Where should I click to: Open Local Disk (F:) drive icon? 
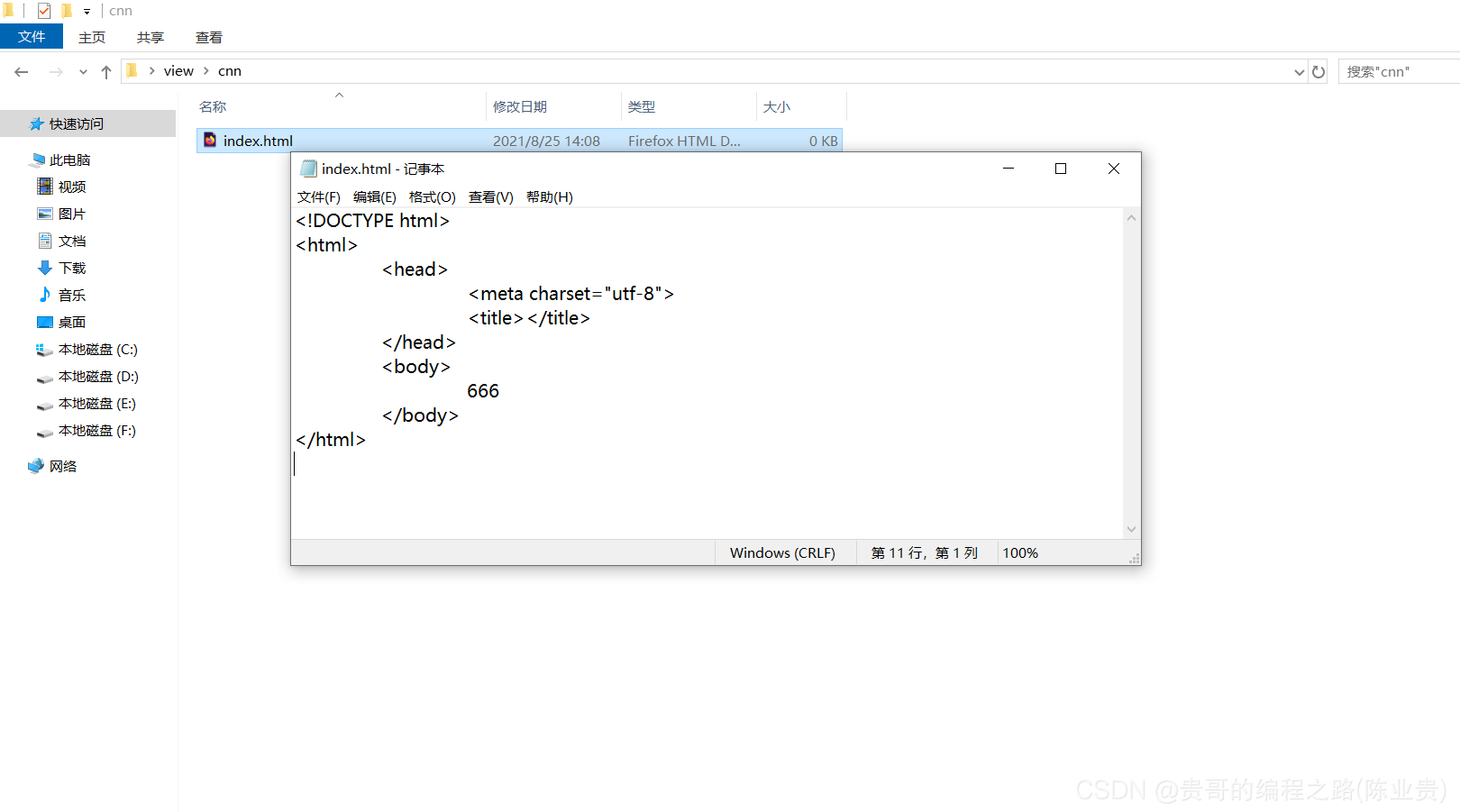[44, 432]
